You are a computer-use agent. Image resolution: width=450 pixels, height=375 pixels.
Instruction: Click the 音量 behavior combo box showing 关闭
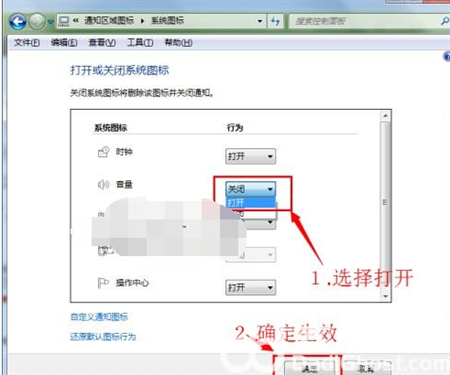251,189
